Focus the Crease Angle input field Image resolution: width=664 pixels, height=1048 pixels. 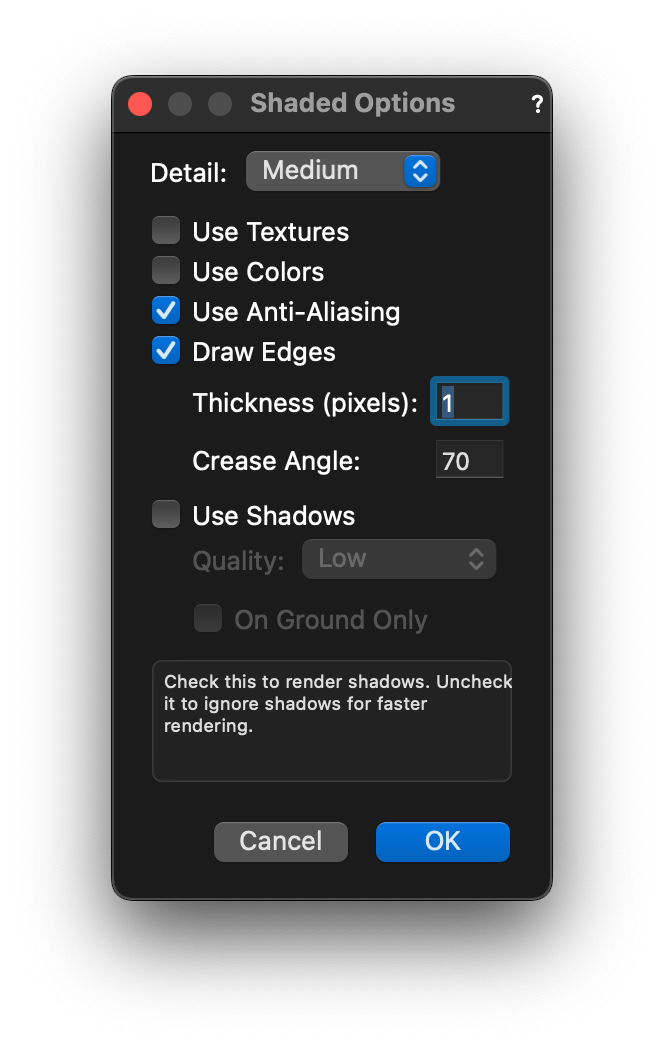click(469, 461)
